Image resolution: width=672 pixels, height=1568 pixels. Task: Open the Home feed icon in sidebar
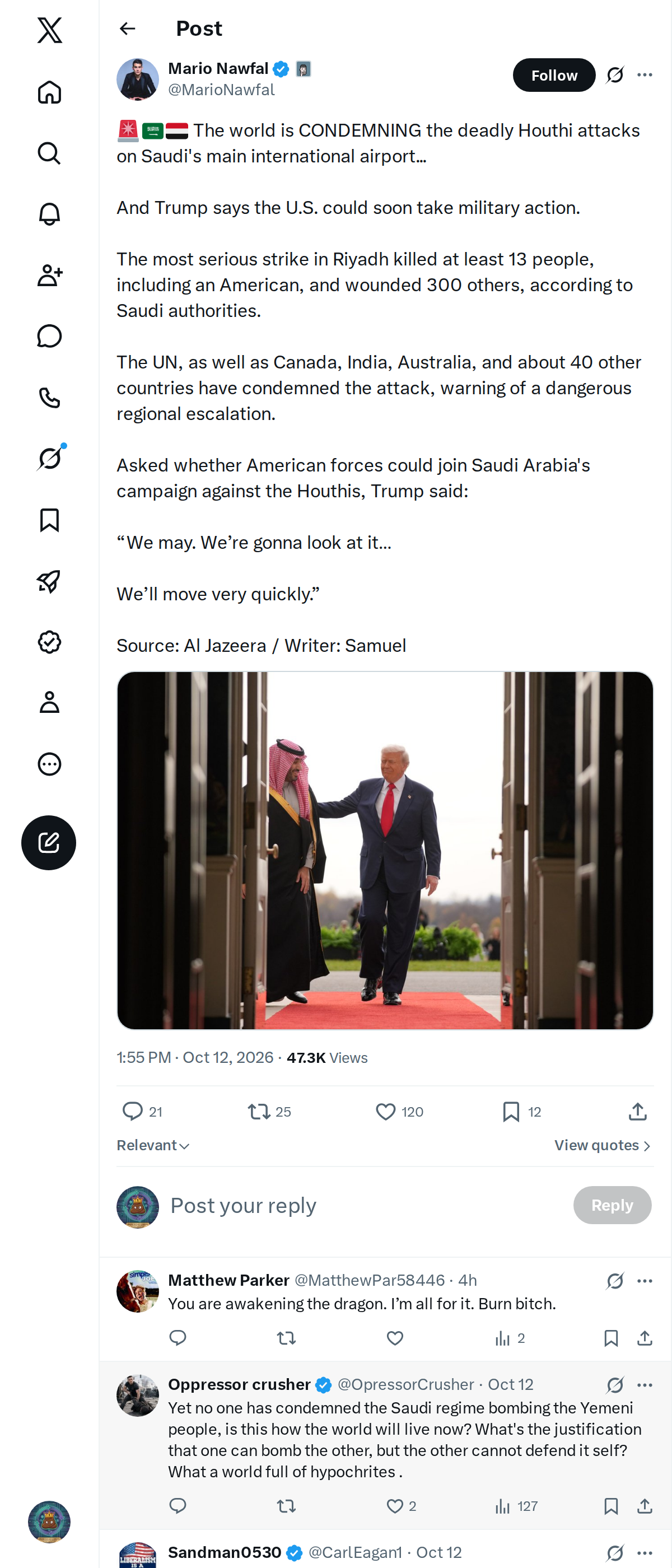[49, 92]
